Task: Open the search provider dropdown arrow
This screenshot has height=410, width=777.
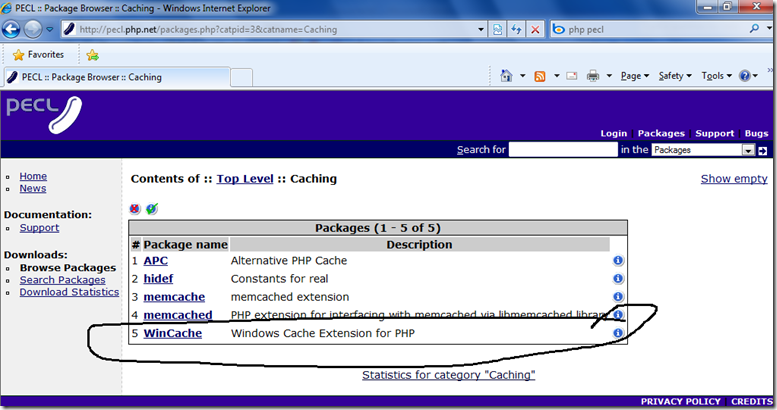Action: pos(769,29)
